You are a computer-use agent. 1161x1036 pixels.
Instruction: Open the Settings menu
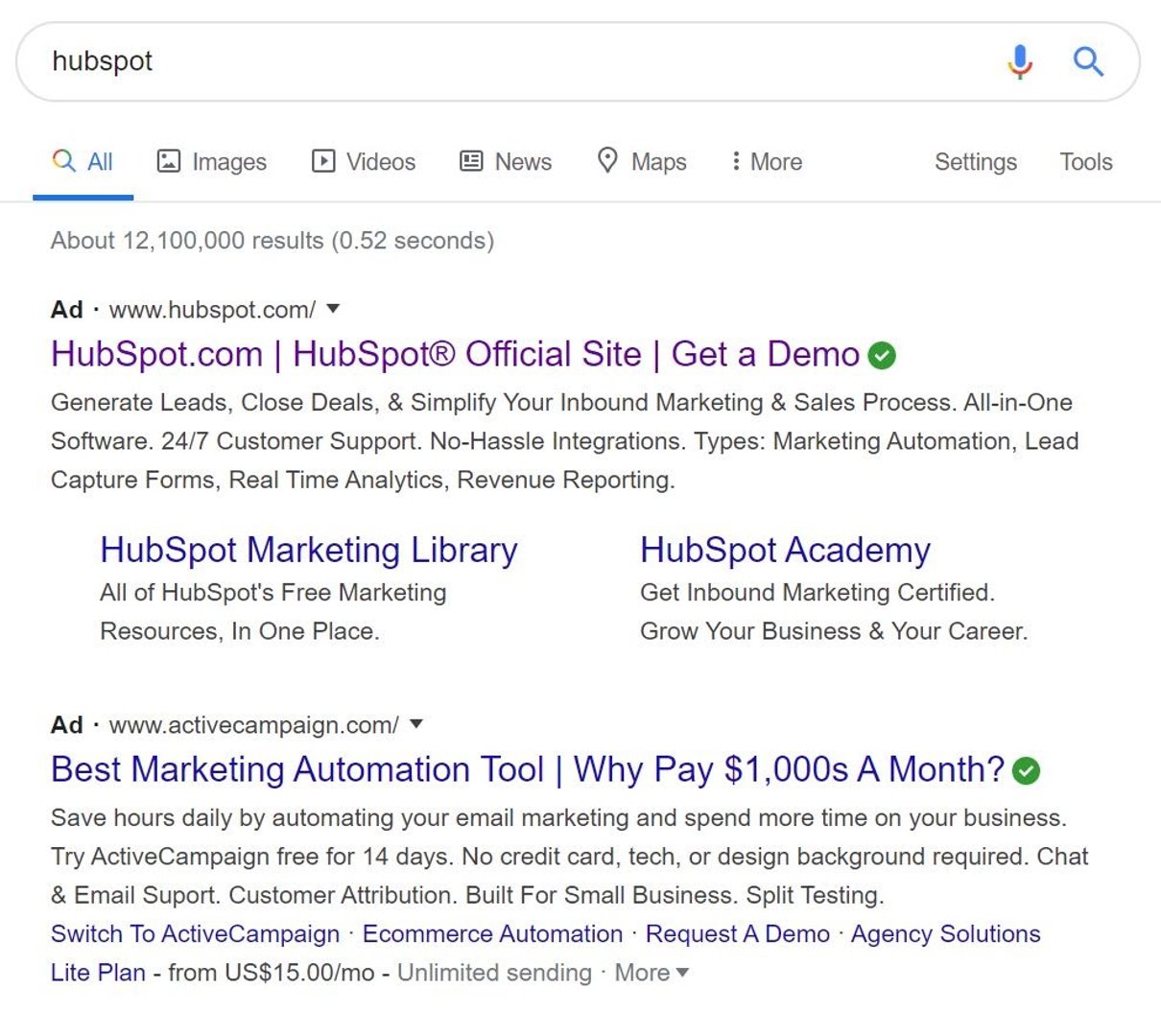(975, 161)
